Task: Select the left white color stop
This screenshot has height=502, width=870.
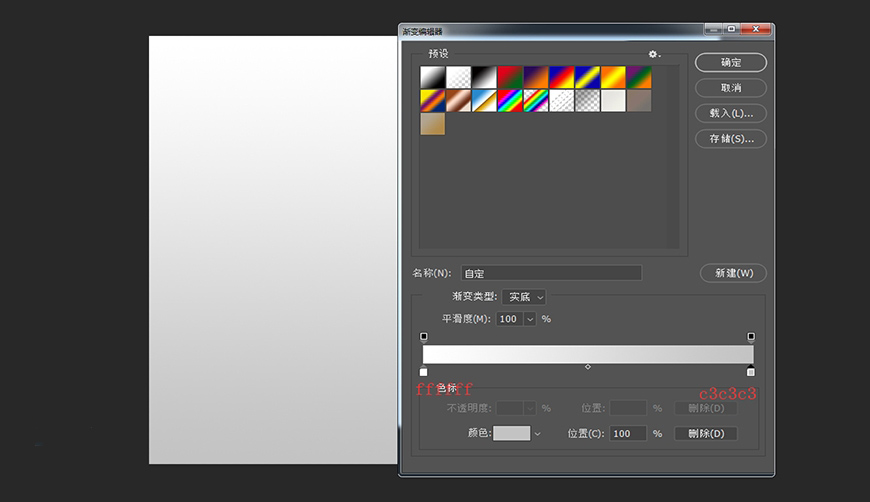Action: click(424, 371)
